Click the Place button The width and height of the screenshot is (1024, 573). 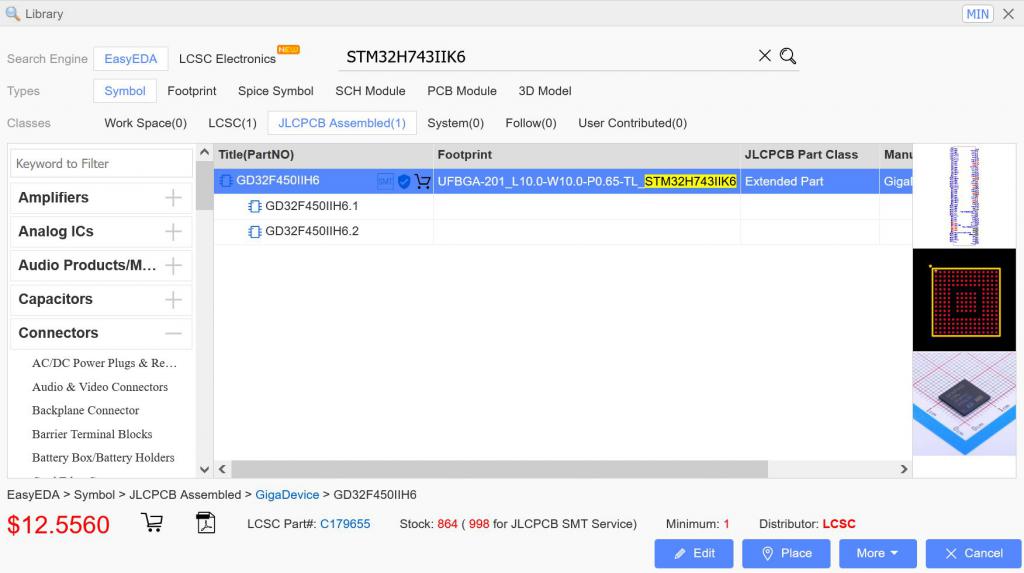[785, 553]
